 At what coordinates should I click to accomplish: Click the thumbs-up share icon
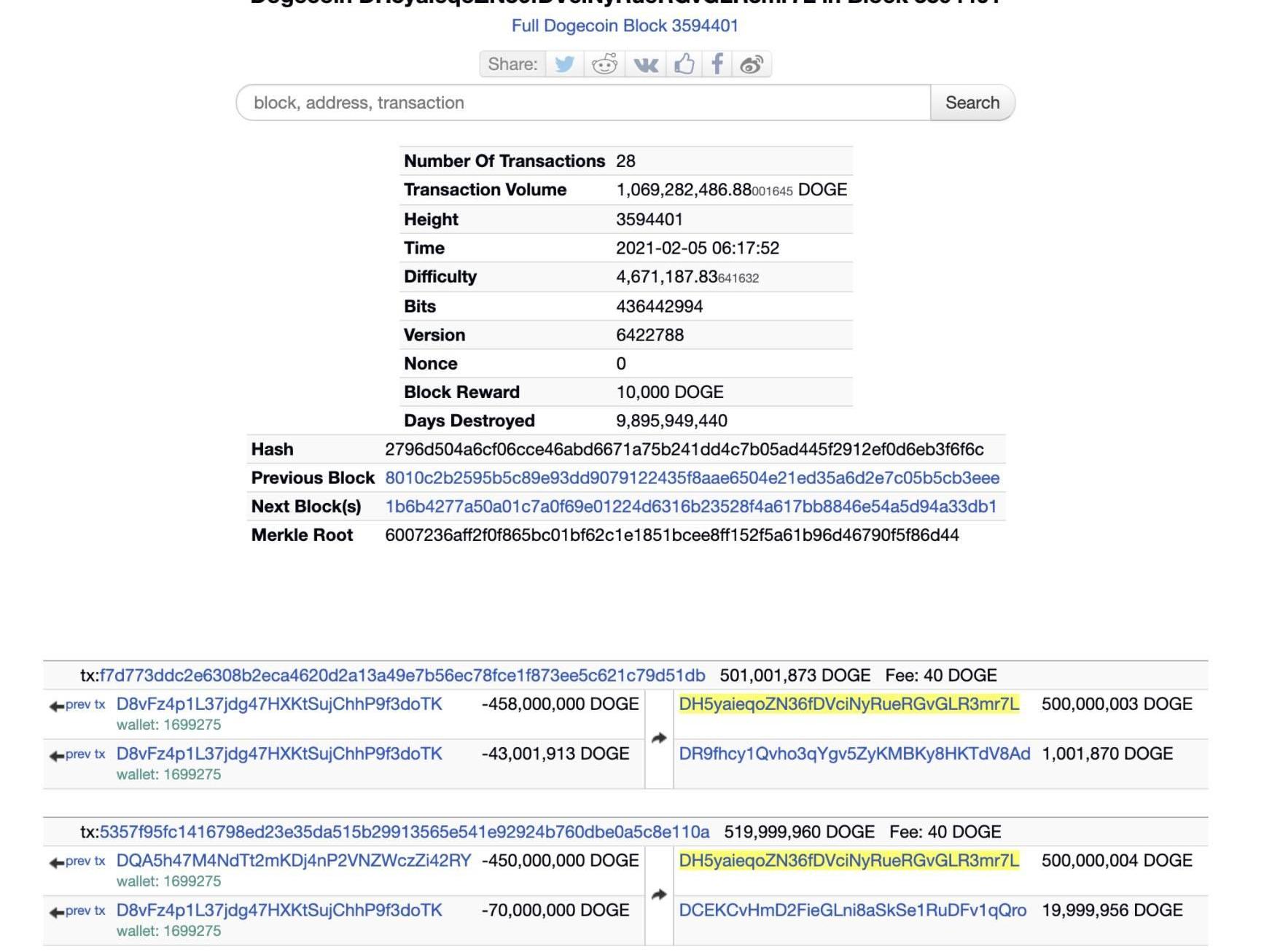point(684,64)
